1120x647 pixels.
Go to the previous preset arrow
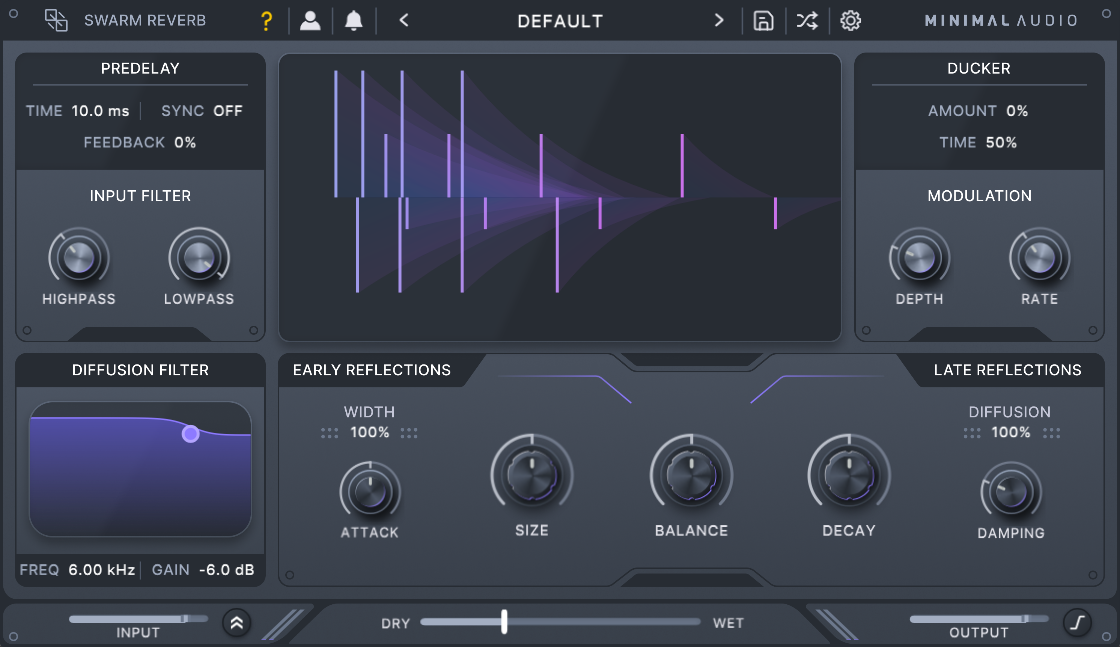pos(403,21)
